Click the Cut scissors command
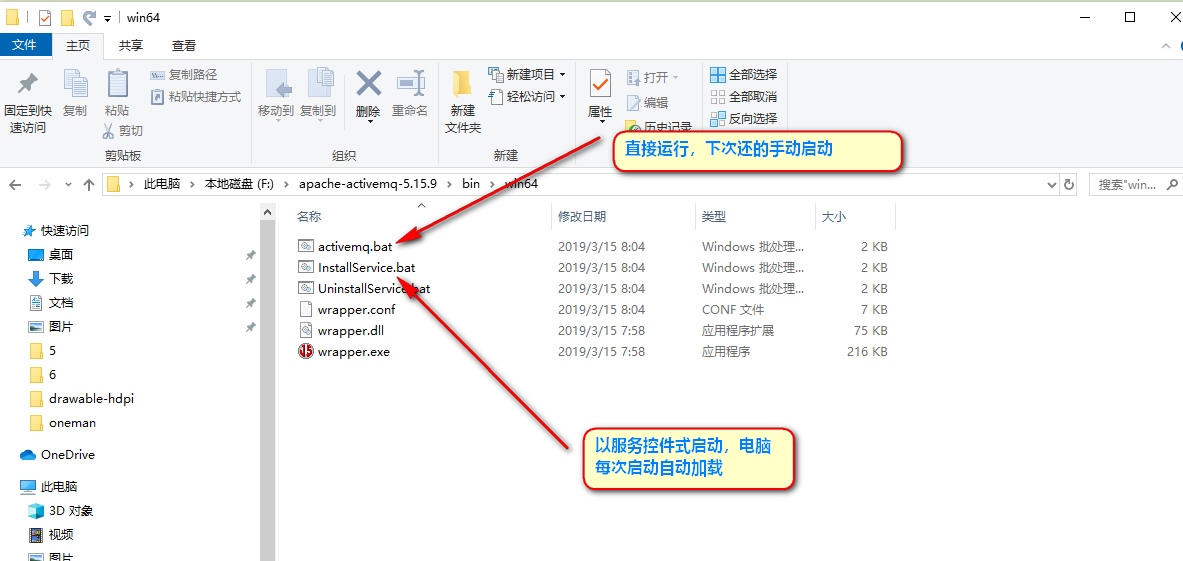The image size is (1183, 561). tap(122, 130)
